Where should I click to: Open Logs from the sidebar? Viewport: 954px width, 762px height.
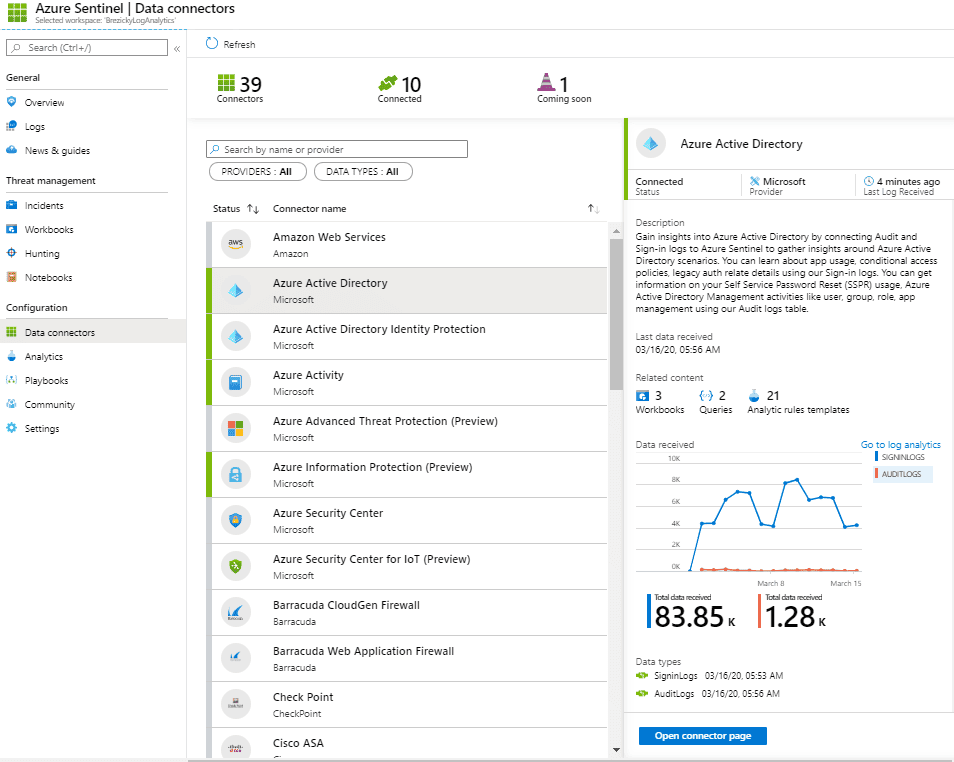(35, 127)
